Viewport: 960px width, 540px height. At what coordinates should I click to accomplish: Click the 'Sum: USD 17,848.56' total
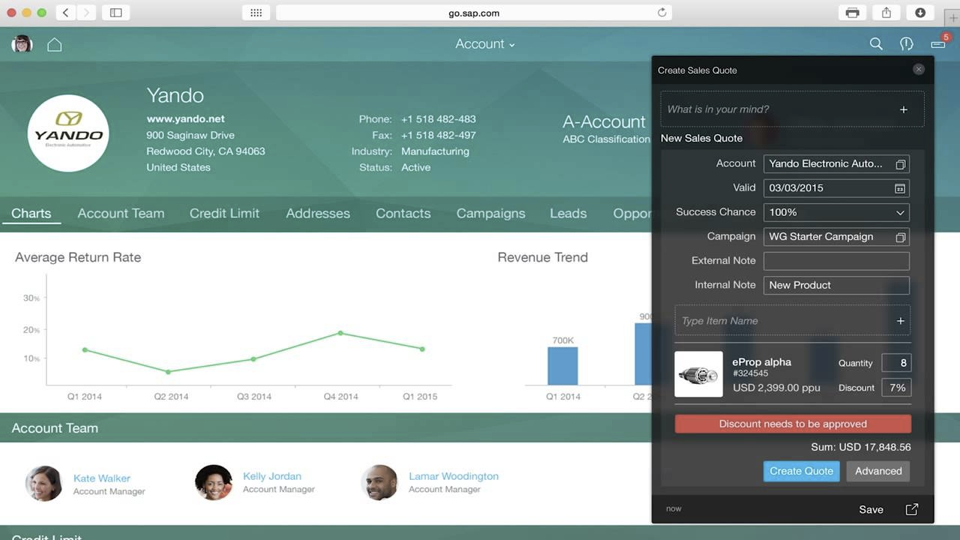pyautogui.click(x=861, y=447)
